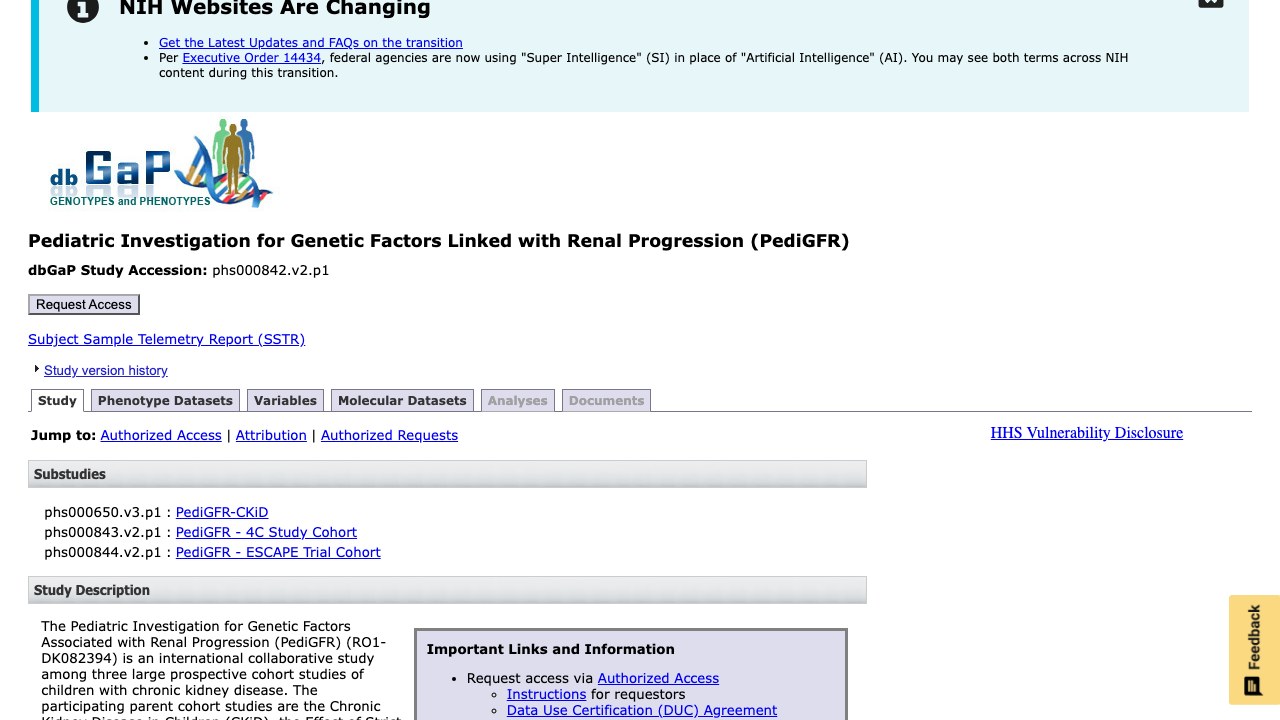Open the Molecular Datasets tab
The height and width of the screenshot is (720, 1280).
402,400
